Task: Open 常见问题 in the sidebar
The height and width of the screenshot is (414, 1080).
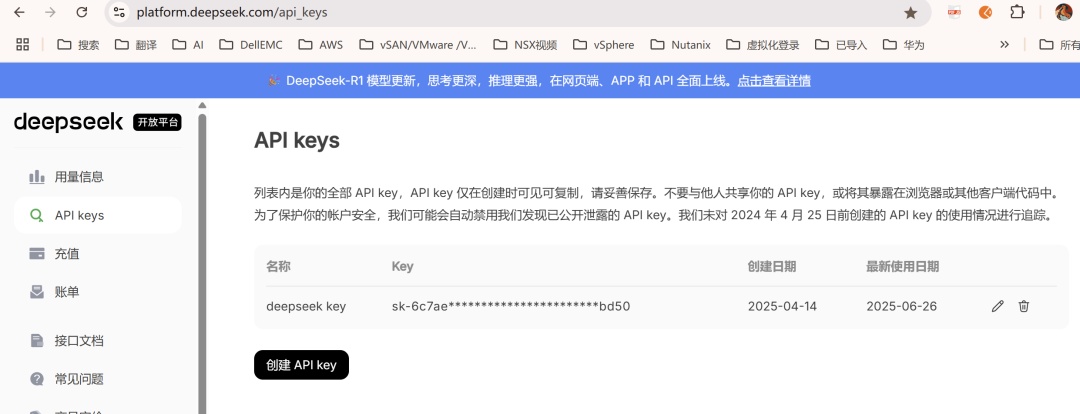Action: coord(98,379)
